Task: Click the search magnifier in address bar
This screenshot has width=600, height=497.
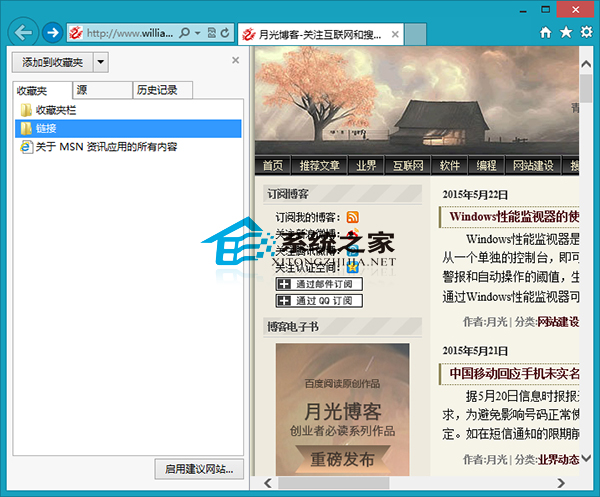Action: pos(185,33)
